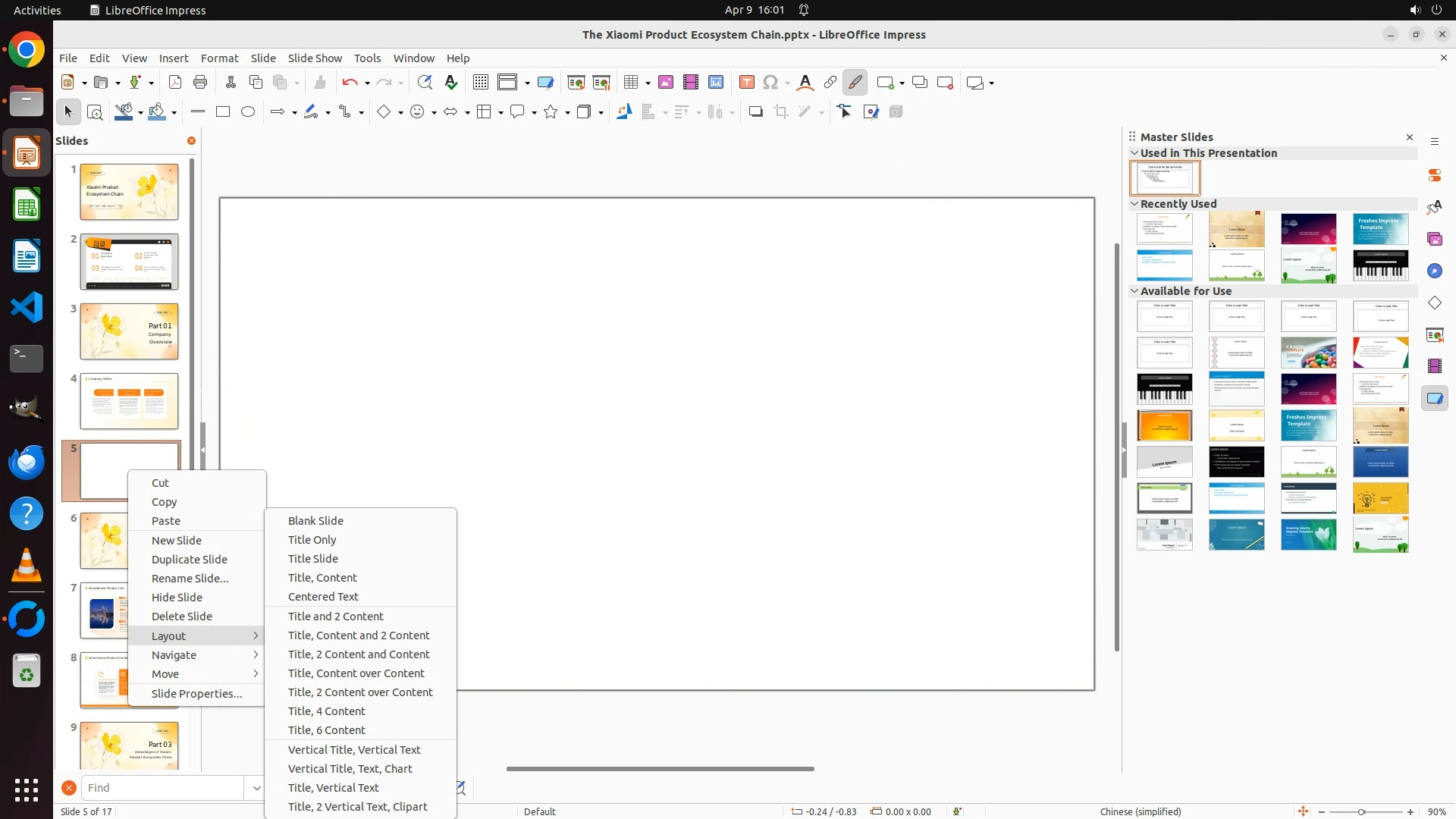This screenshot has width=1456, height=819.
Task: Click the Crop Image tool icon
Action: [x=781, y=112]
